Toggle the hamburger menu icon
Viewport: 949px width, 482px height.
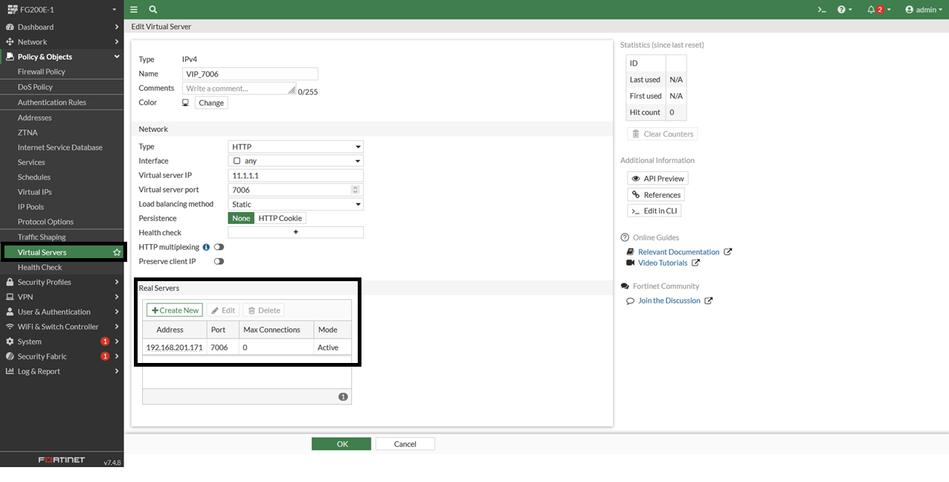tap(134, 10)
